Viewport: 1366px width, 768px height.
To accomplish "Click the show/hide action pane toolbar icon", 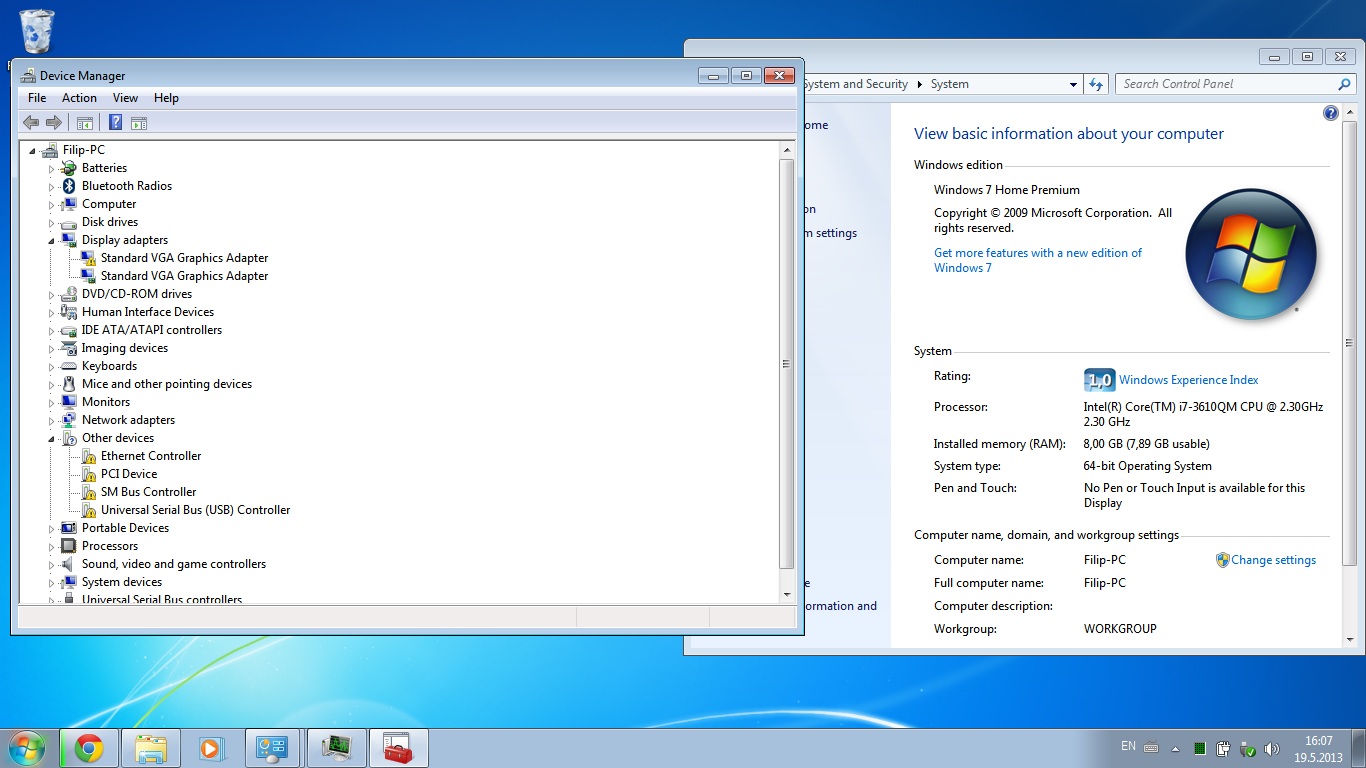I will (x=139, y=122).
